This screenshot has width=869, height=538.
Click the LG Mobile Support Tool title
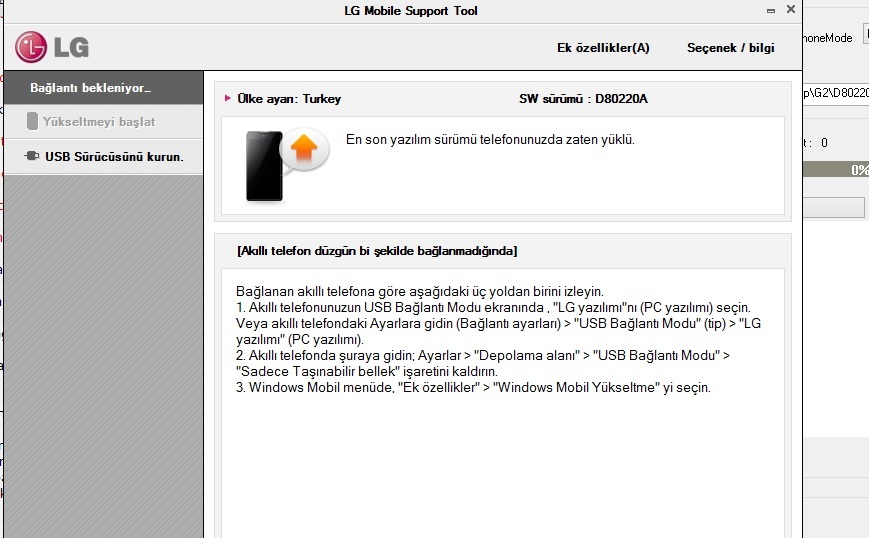pyautogui.click(x=411, y=11)
